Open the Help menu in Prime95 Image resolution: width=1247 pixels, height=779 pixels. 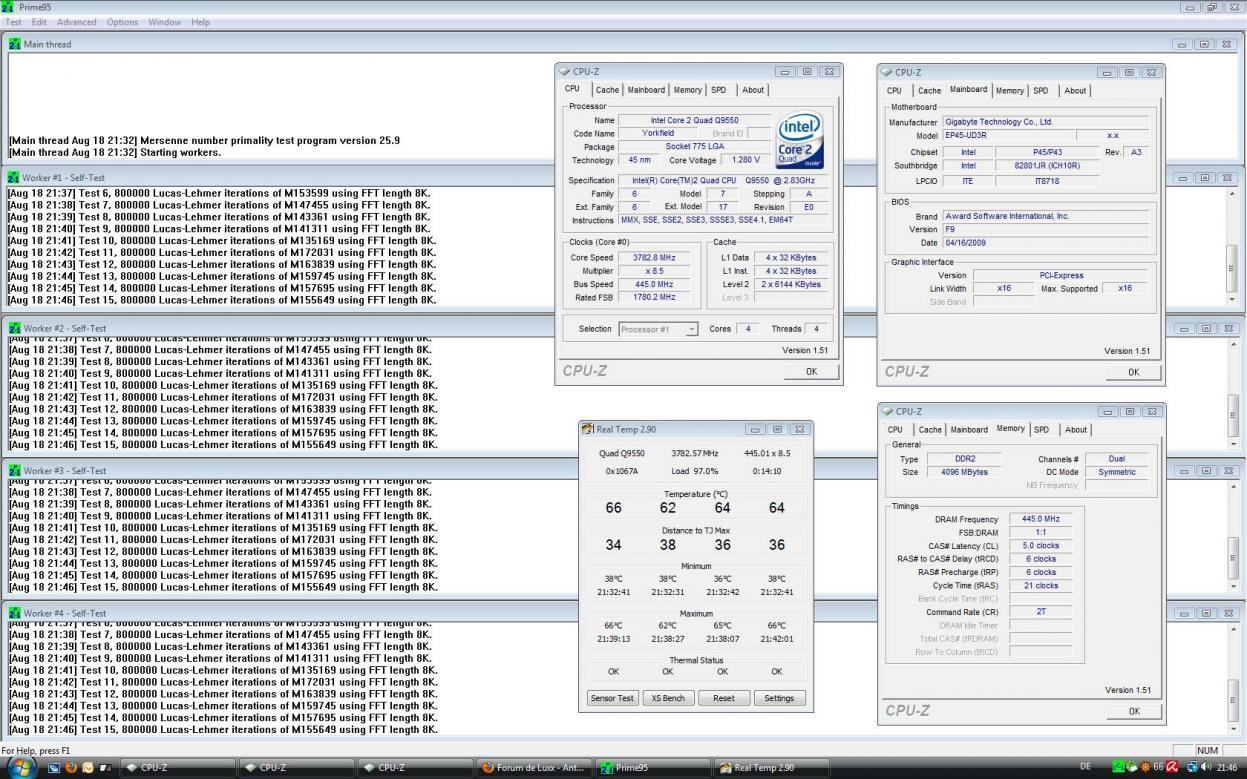pos(201,22)
